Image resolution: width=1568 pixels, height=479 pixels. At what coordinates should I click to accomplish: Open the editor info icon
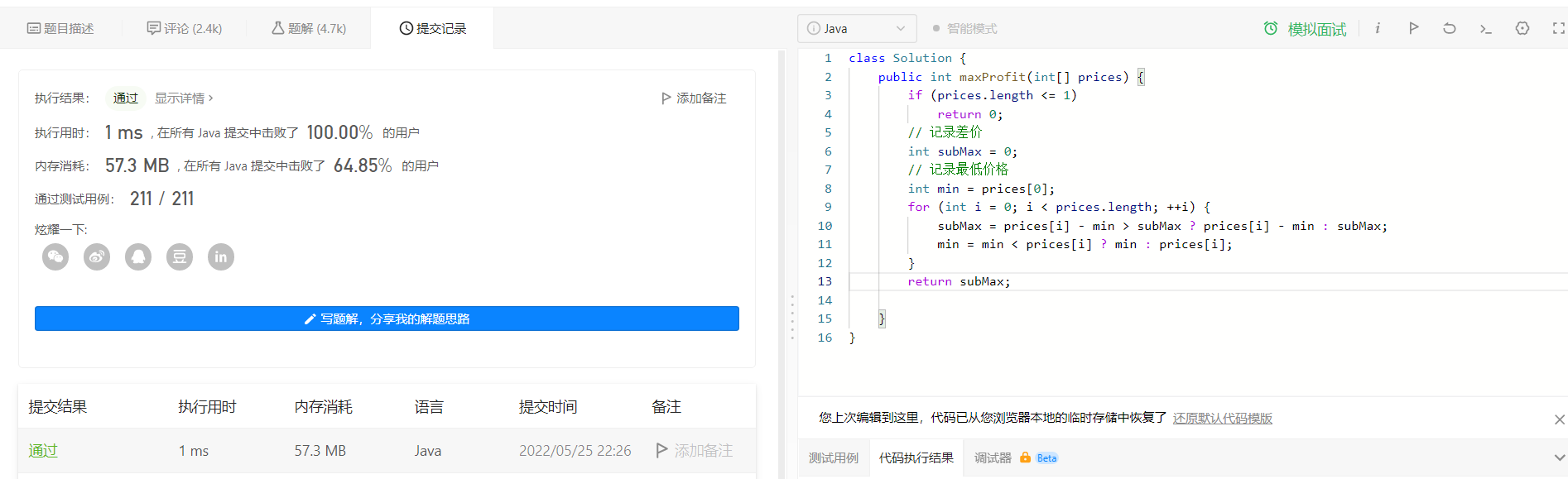[x=1378, y=28]
